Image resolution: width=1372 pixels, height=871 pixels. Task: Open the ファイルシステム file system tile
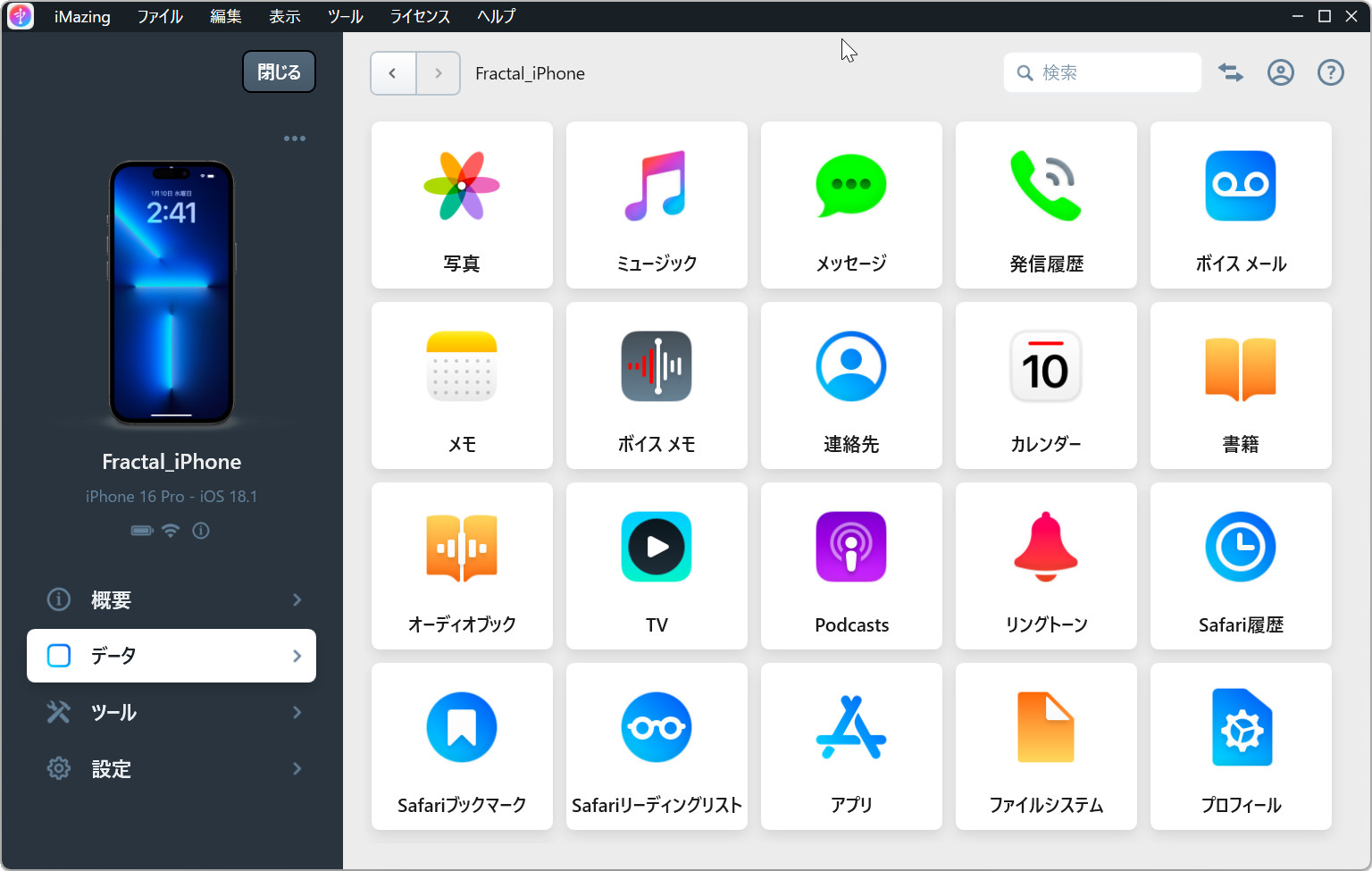tap(1046, 746)
